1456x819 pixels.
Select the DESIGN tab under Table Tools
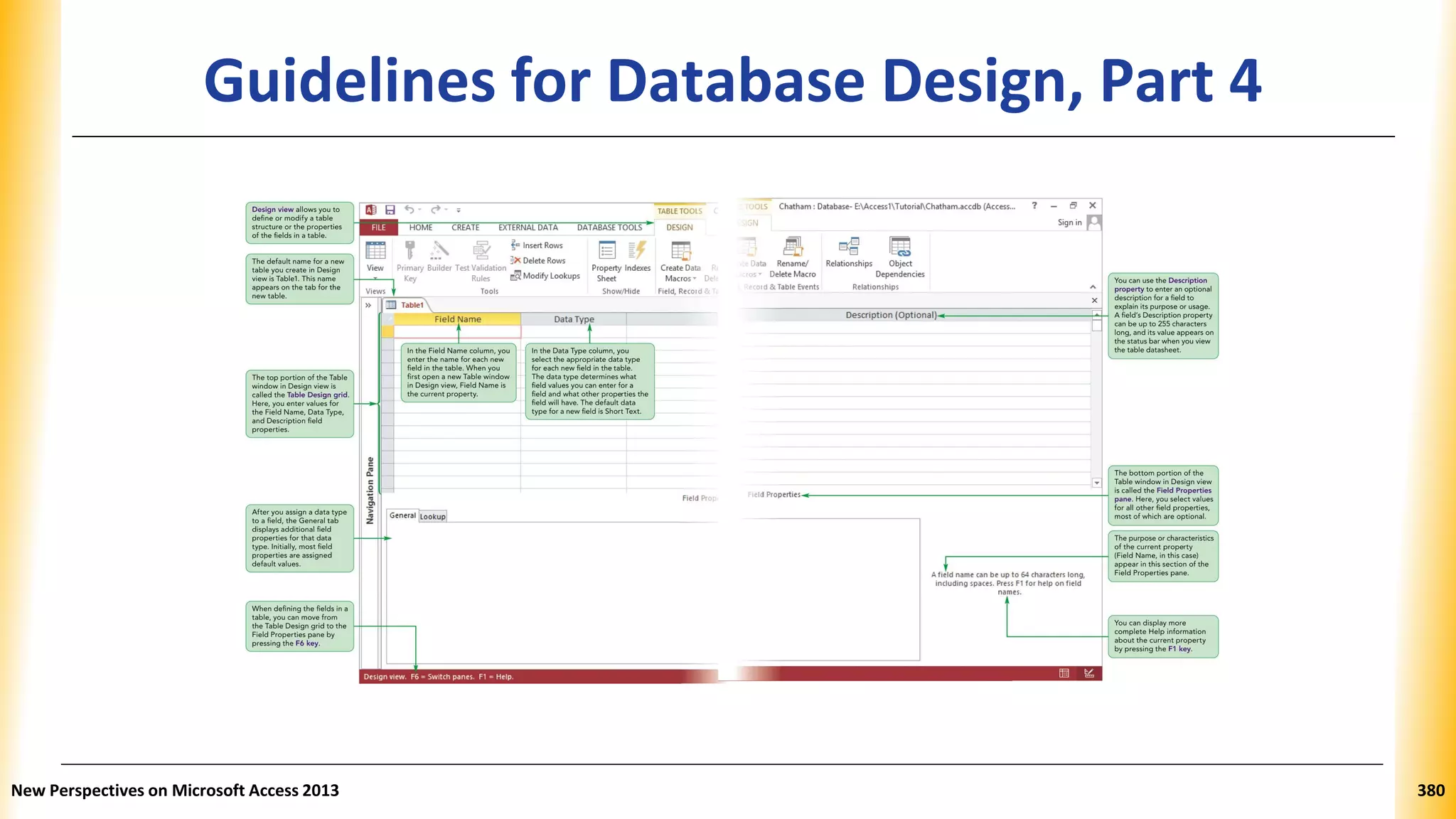coord(680,227)
